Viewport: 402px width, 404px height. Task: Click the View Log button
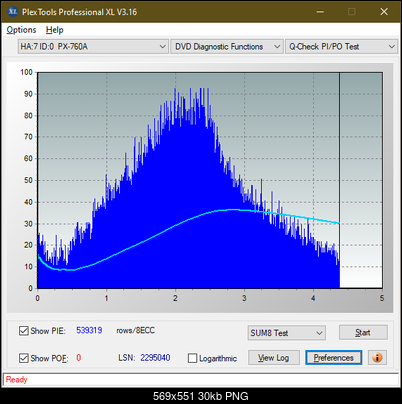point(274,358)
